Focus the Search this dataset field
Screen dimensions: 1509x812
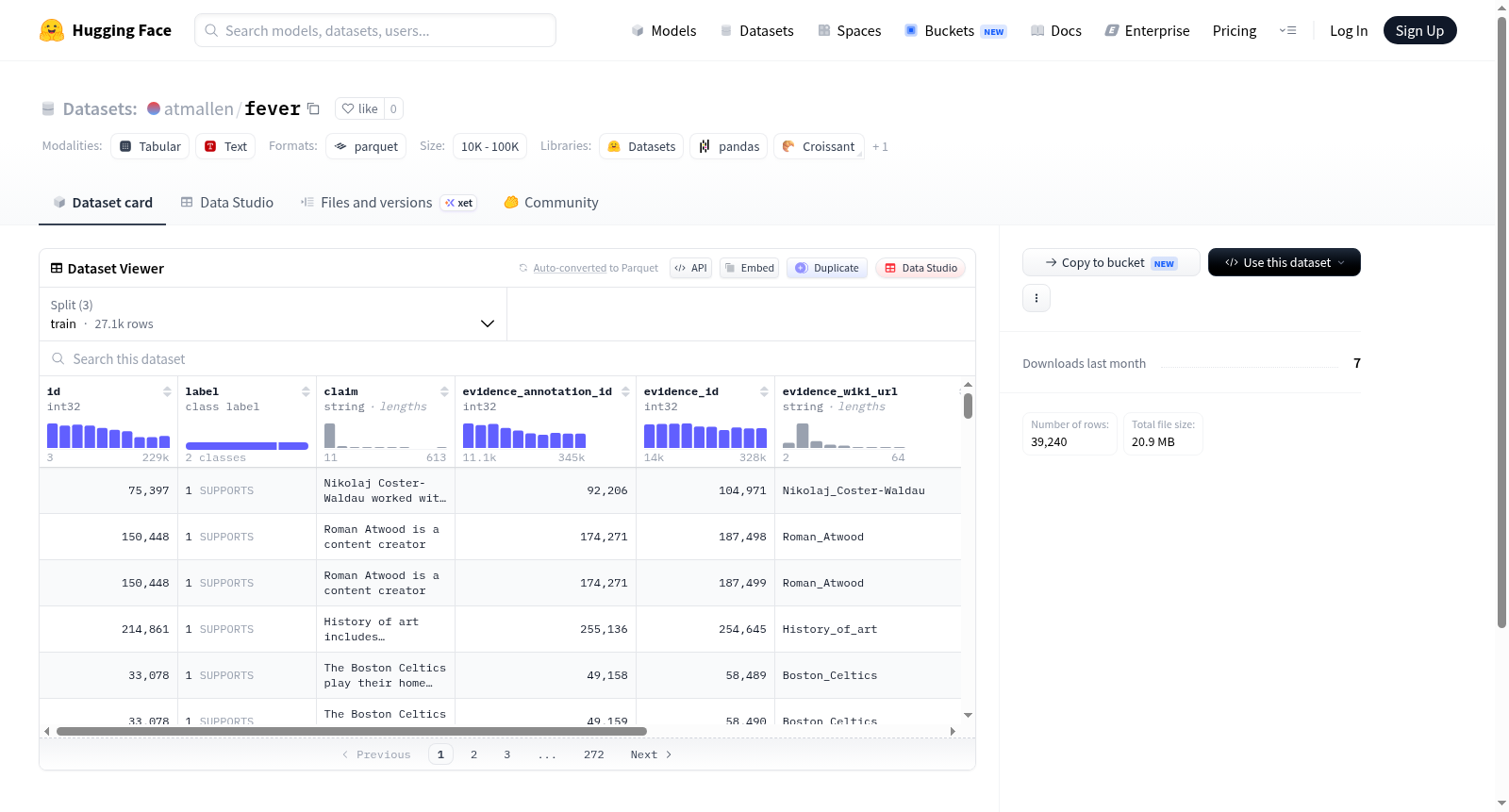(x=507, y=359)
